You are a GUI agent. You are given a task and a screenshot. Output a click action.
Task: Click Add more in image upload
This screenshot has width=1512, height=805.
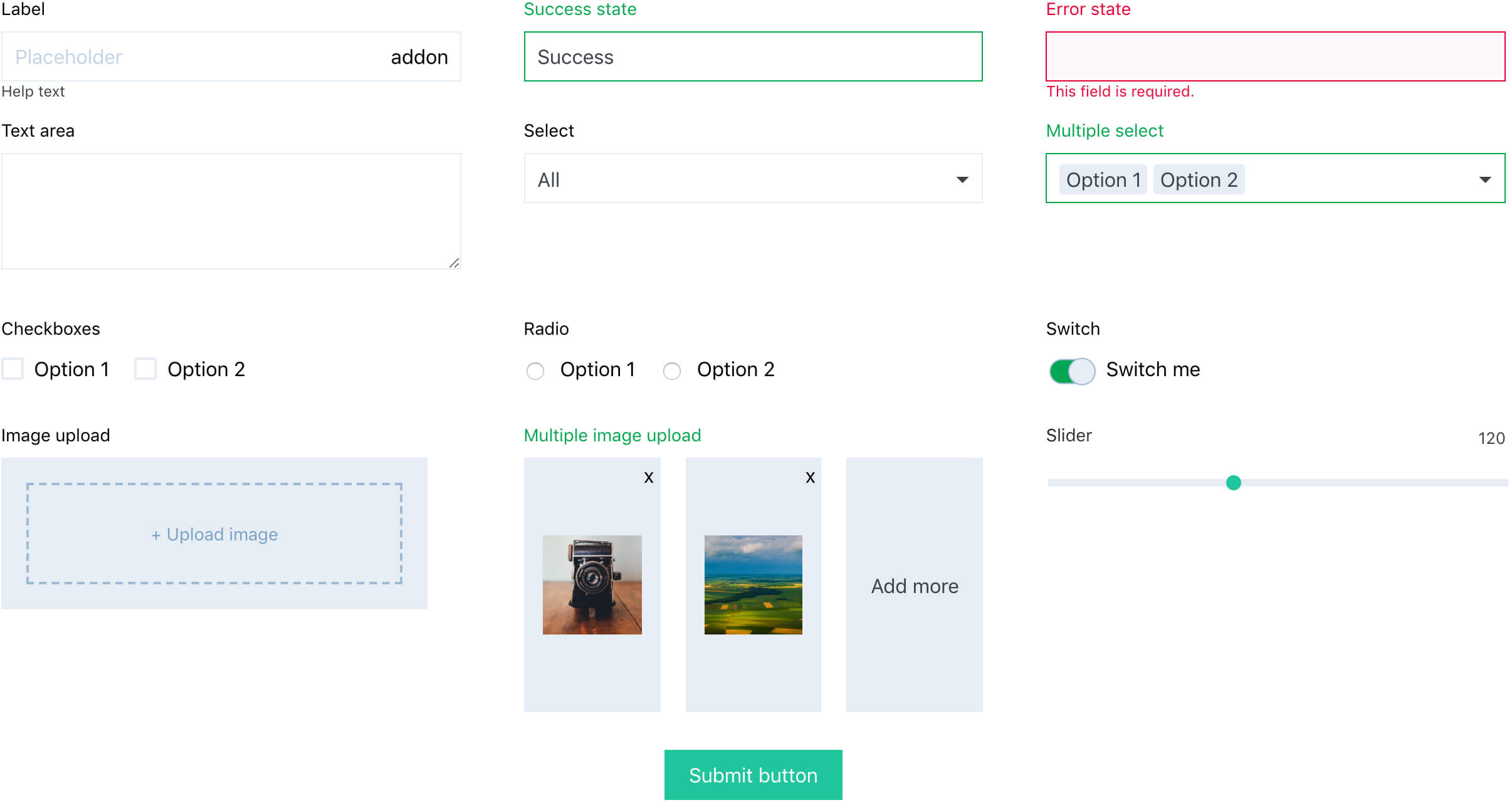coord(914,586)
